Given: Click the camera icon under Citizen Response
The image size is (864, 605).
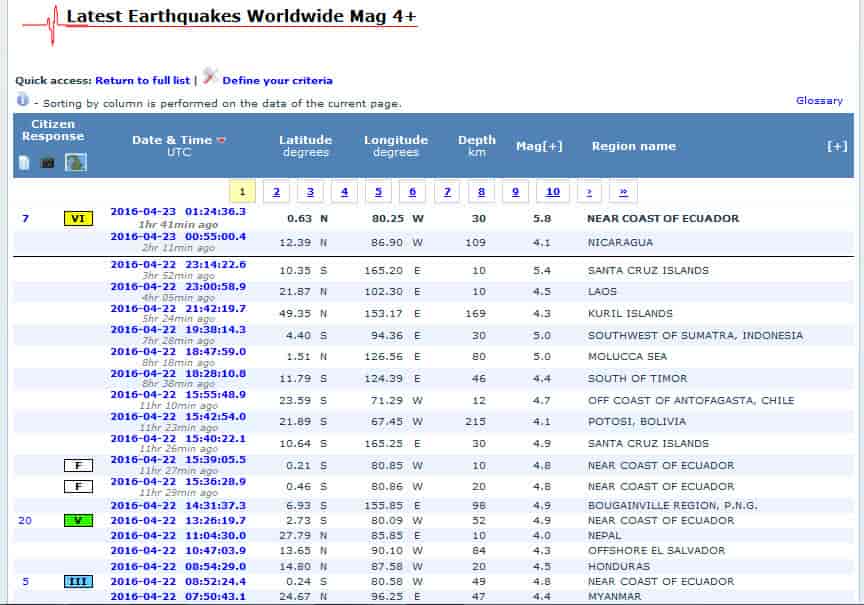Looking at the screenshot, I should (48, 163).
